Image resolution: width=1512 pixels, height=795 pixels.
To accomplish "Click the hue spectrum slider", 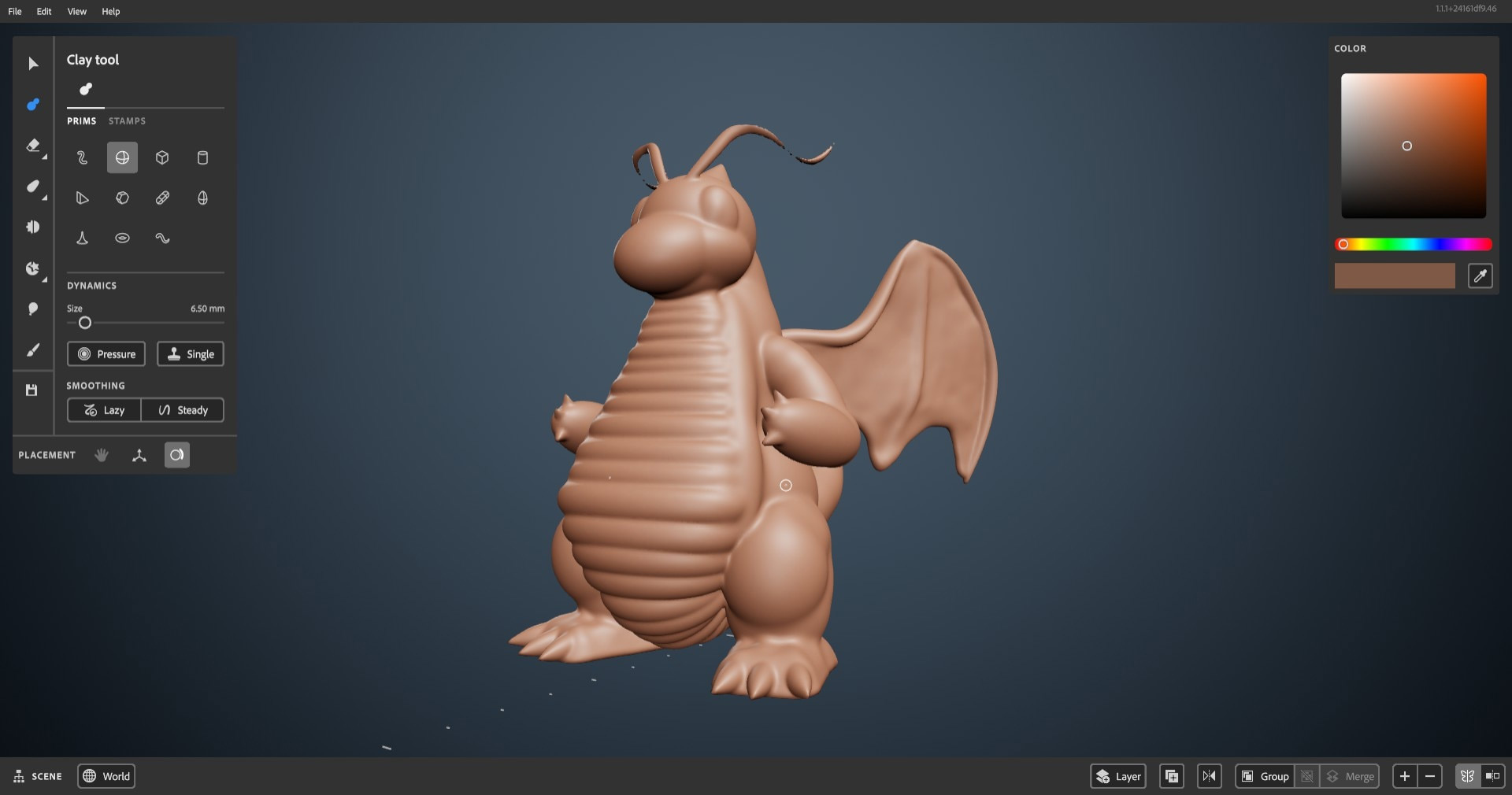I will point(1414,245).
